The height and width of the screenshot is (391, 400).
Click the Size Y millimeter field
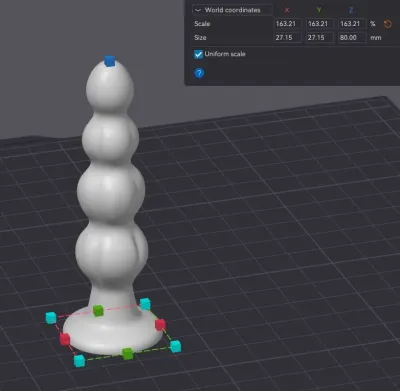(x=320, y=37)
